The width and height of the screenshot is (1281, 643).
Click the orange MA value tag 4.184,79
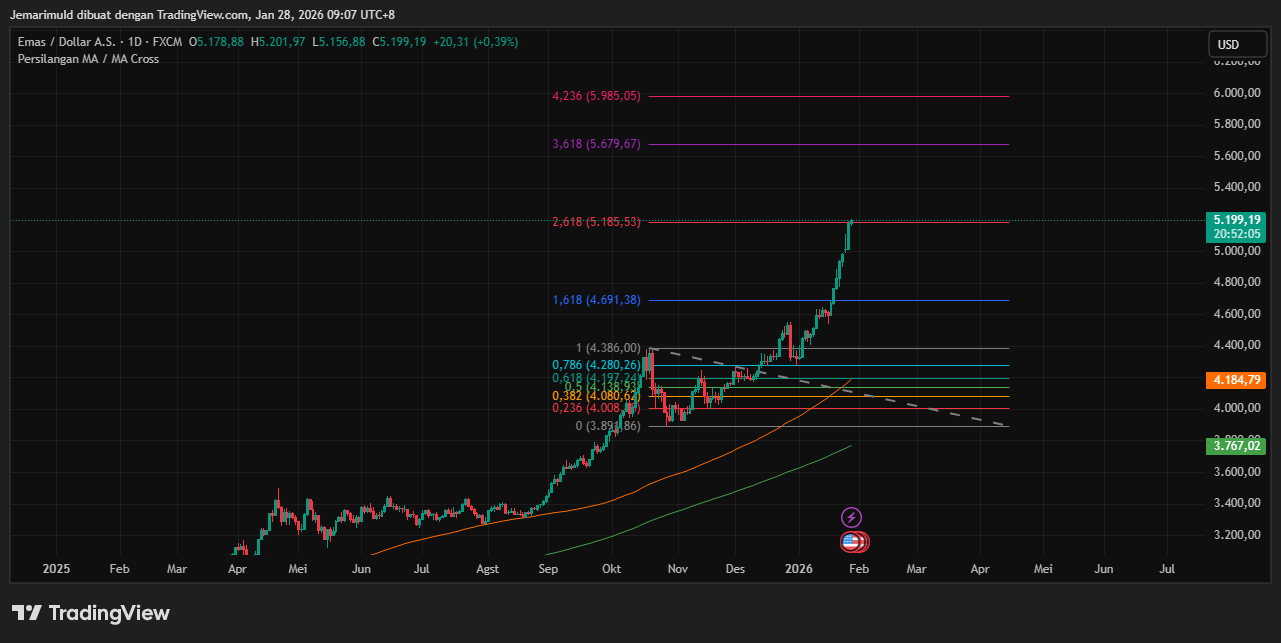click(x=1238, y=380)
